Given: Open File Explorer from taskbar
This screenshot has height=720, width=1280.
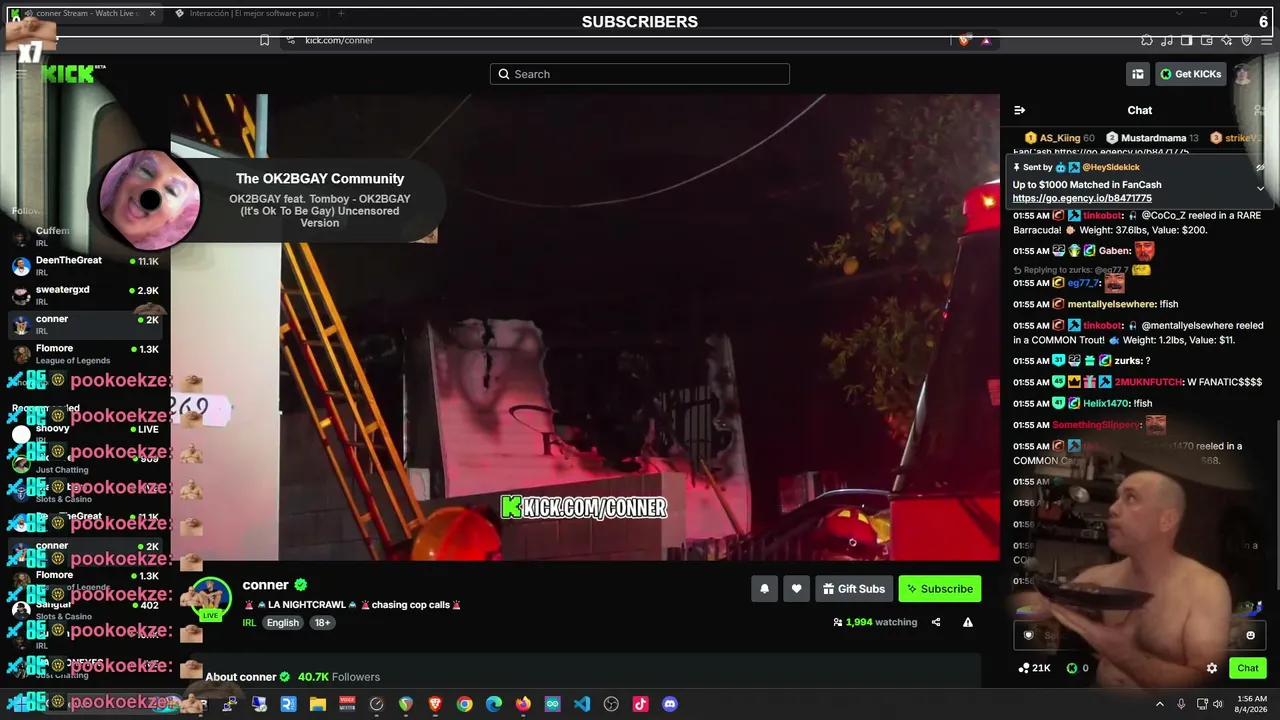Looking at the screenshot, I should (318, 704).
